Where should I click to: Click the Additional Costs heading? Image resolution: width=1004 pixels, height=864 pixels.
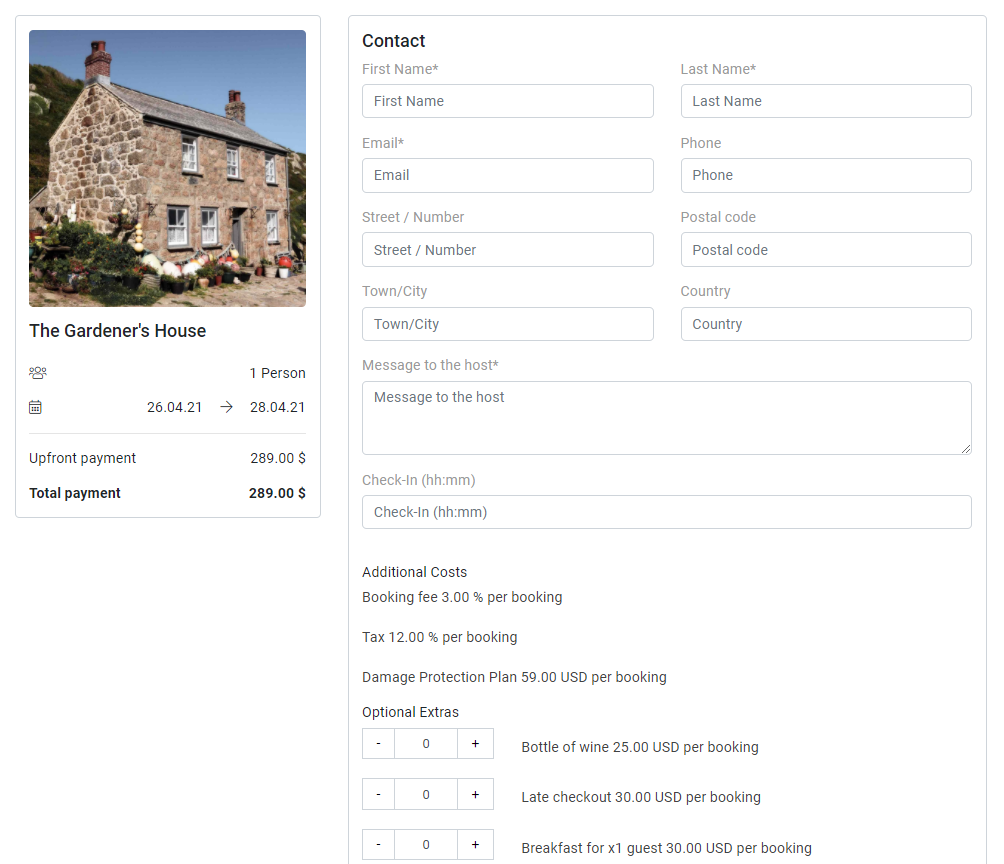click(x=414, y=572)
